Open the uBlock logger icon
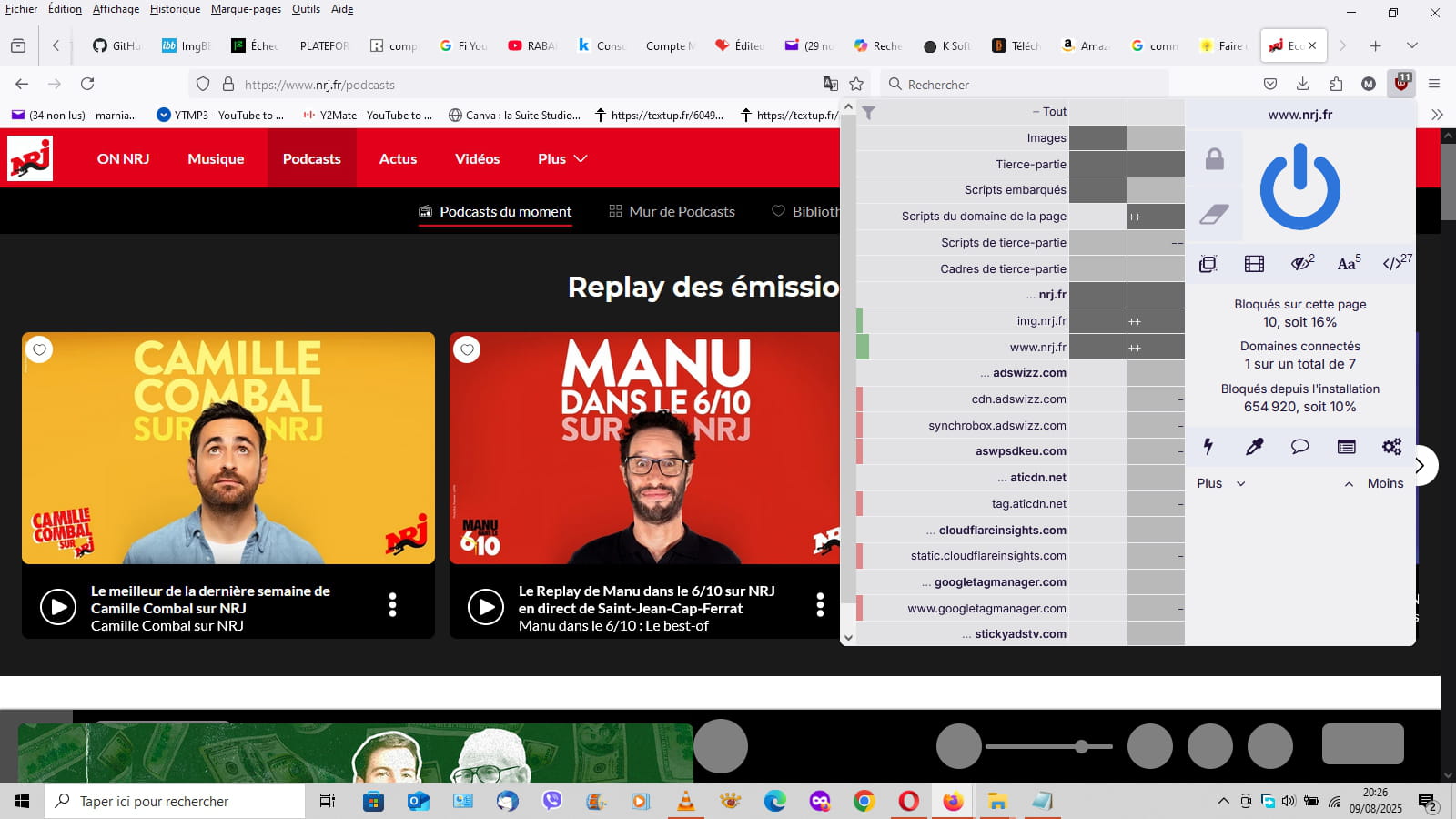1456x819 pixels. pos(1346,446)
